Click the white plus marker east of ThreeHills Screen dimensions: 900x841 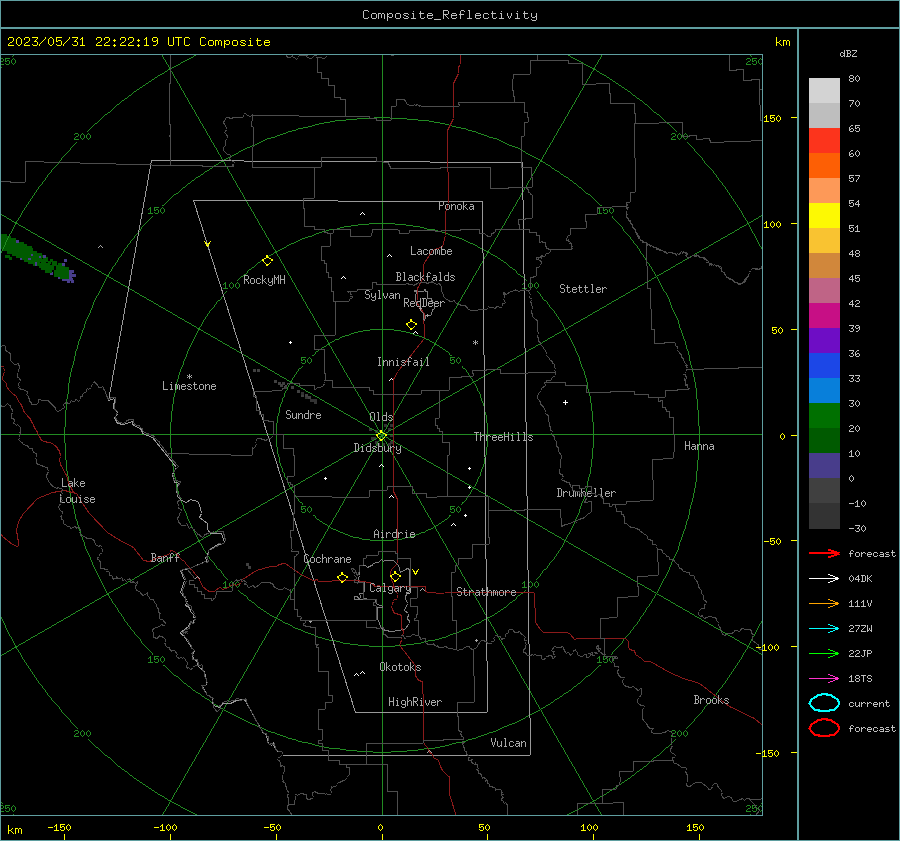click(565, 402)
